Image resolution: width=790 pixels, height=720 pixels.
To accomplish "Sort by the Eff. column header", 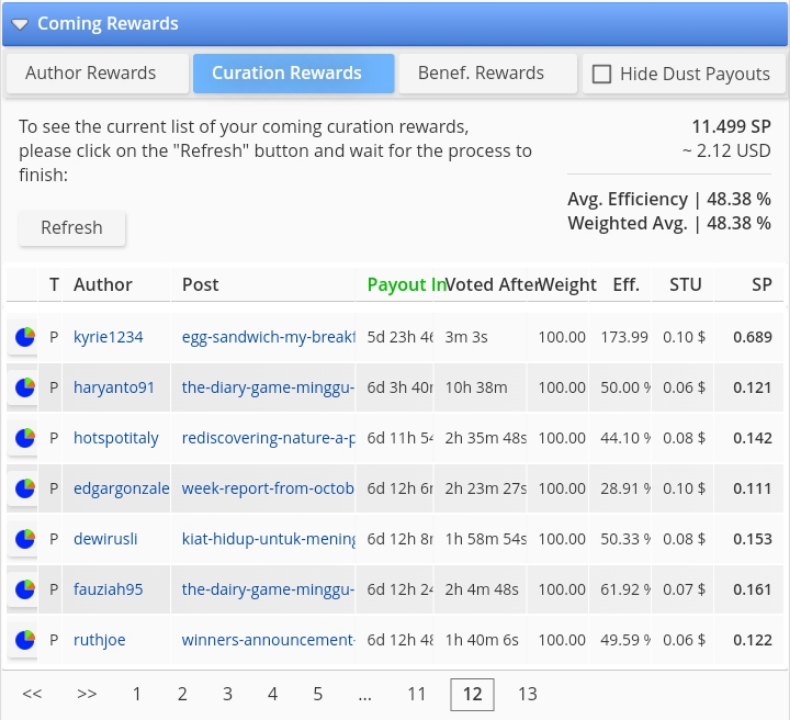I will [x=626, y=285].
